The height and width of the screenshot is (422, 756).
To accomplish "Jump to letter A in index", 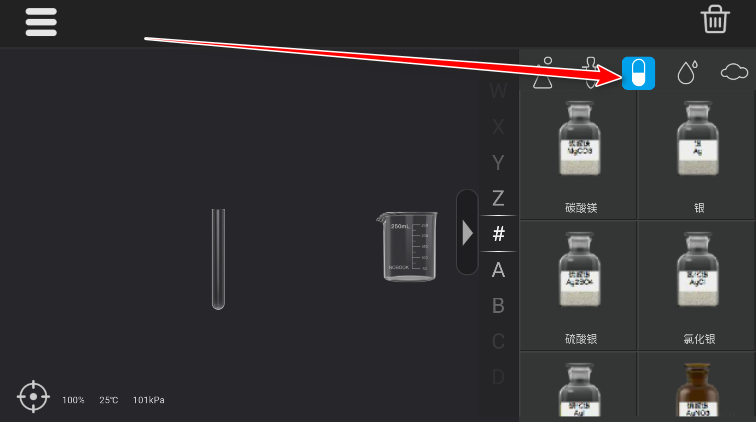I will tap(498, 270).
